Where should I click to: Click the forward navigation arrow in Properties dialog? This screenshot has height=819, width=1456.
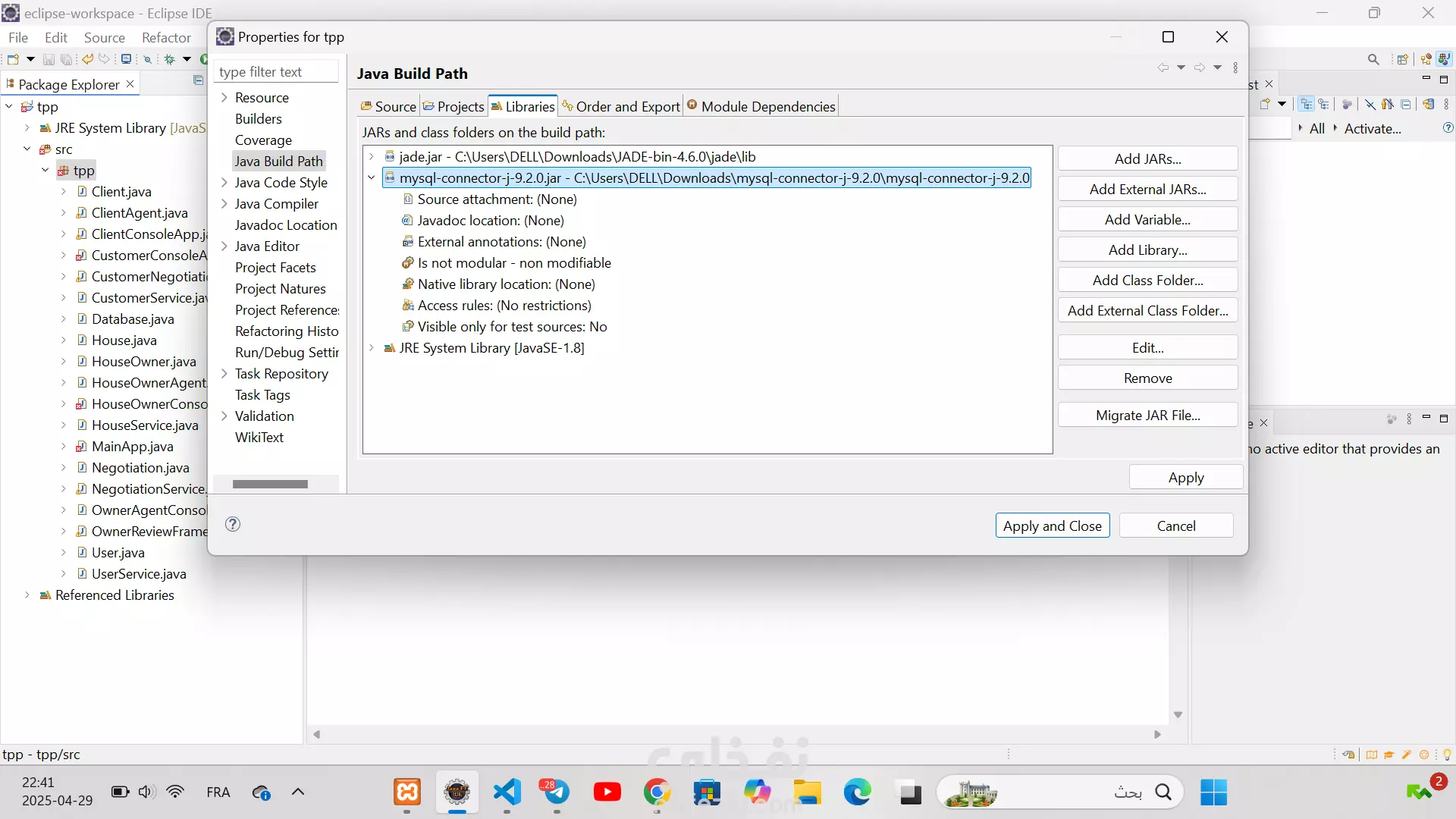point(1200,67)
